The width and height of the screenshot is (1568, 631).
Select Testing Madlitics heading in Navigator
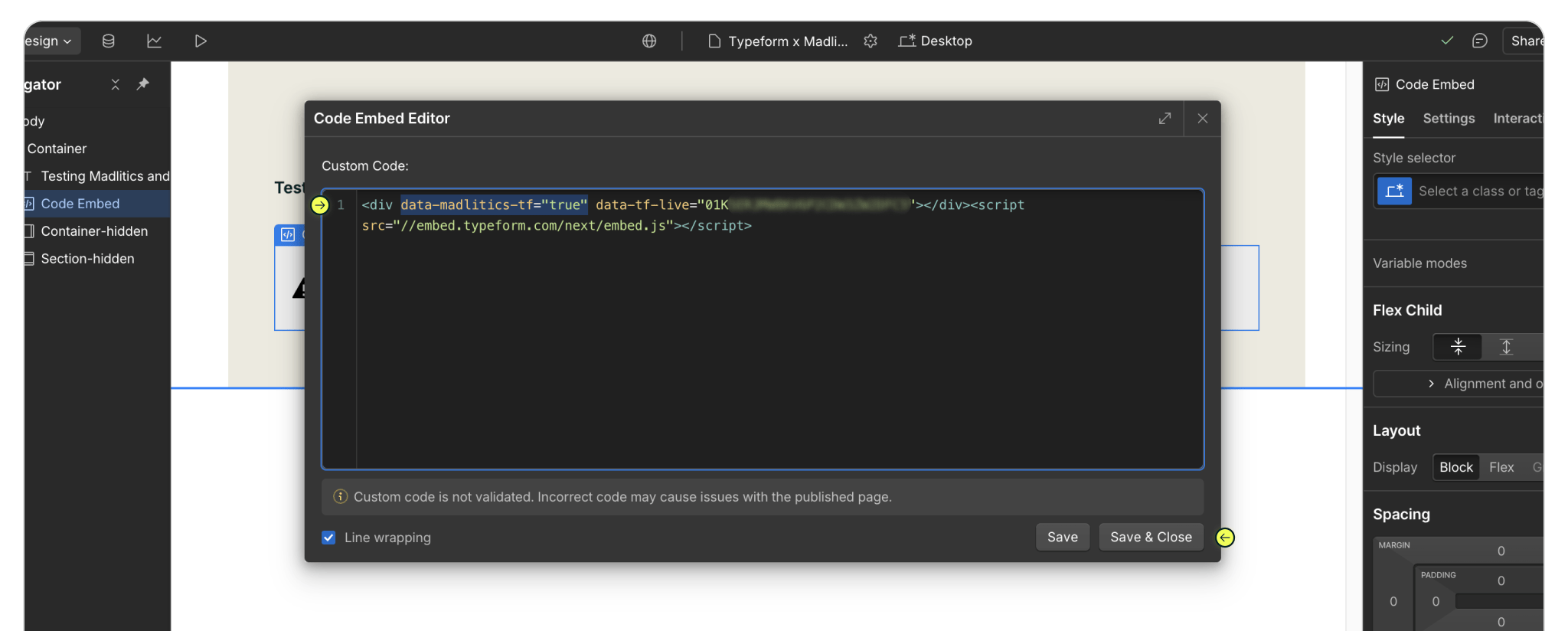pyautogui.click(x=97, y=176)
